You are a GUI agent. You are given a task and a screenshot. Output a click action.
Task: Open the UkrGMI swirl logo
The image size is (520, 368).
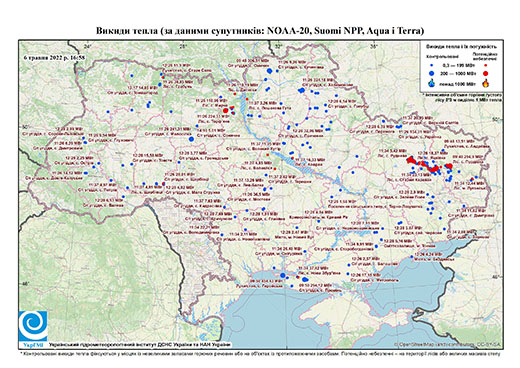point(33,327)
